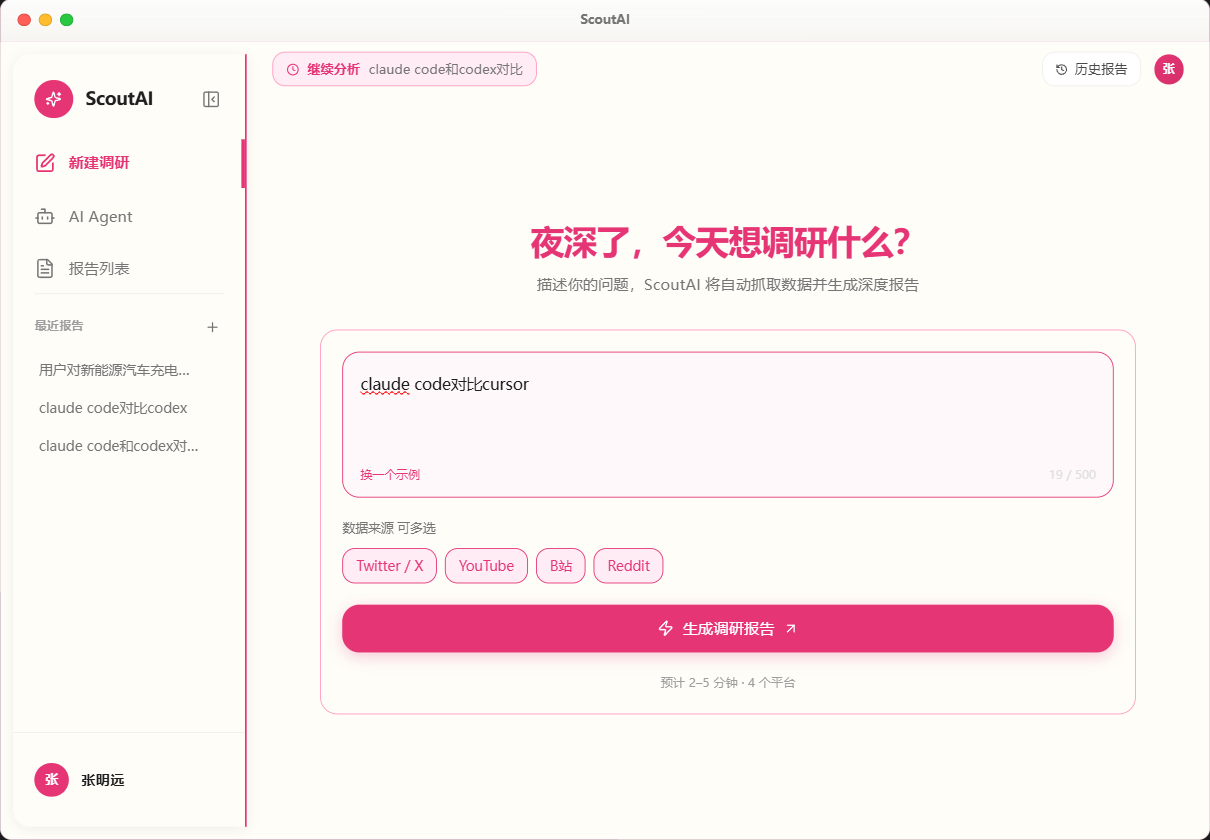Click the history icon beside 历史报告

(1062, 70)
